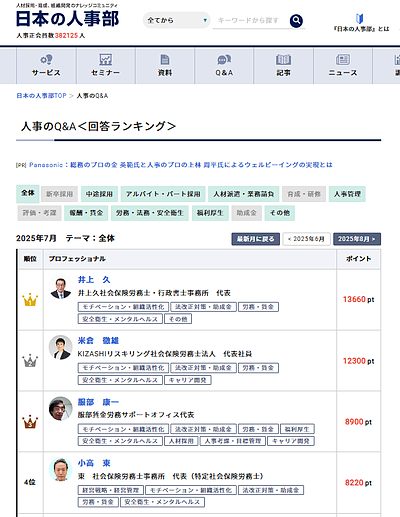Viewport: 400px width, 517px height.
Task: Open the 資料 navigation item
Action: tap(165, 66)
